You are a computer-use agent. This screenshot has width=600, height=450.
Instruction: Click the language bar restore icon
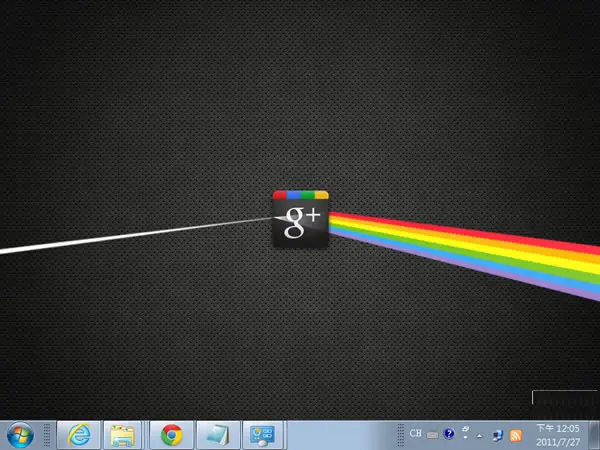[466, 429]
